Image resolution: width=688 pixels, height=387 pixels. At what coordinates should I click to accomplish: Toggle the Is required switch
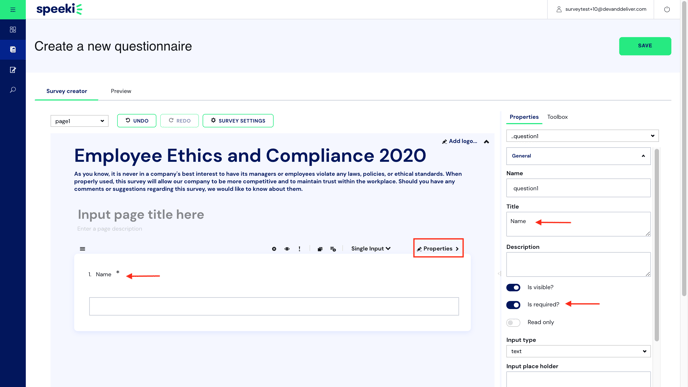click(x=513, y=305)
